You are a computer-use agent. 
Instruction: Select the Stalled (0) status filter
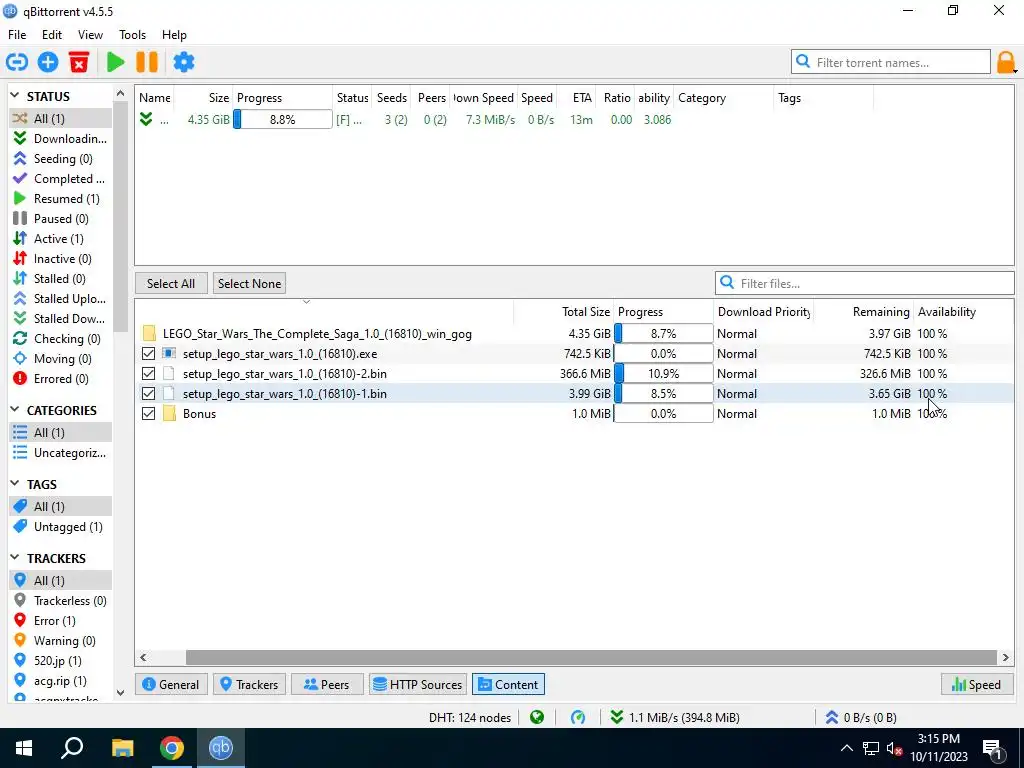[59, 279]
